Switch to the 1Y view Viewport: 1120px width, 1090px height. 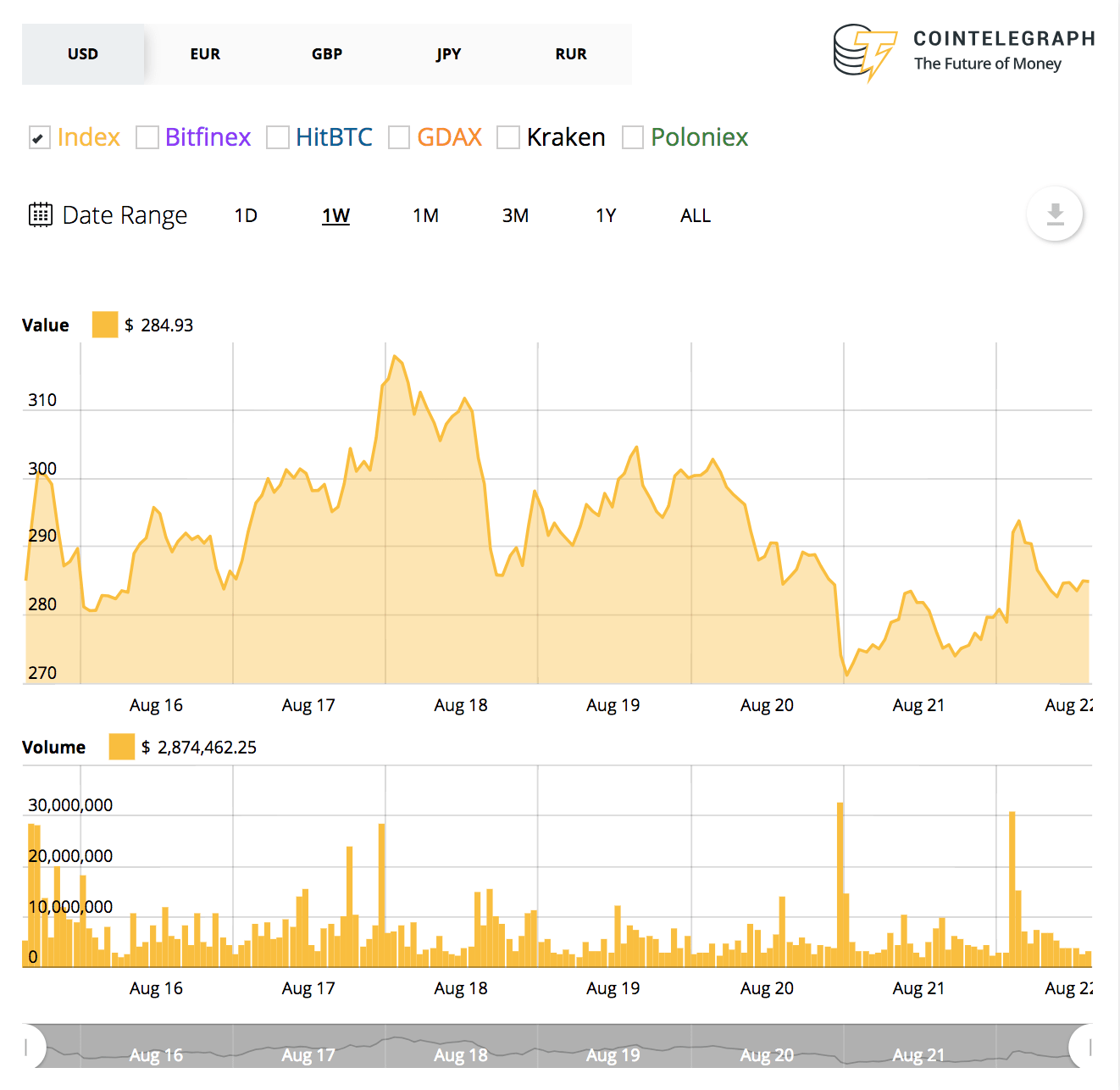[607, 214]
